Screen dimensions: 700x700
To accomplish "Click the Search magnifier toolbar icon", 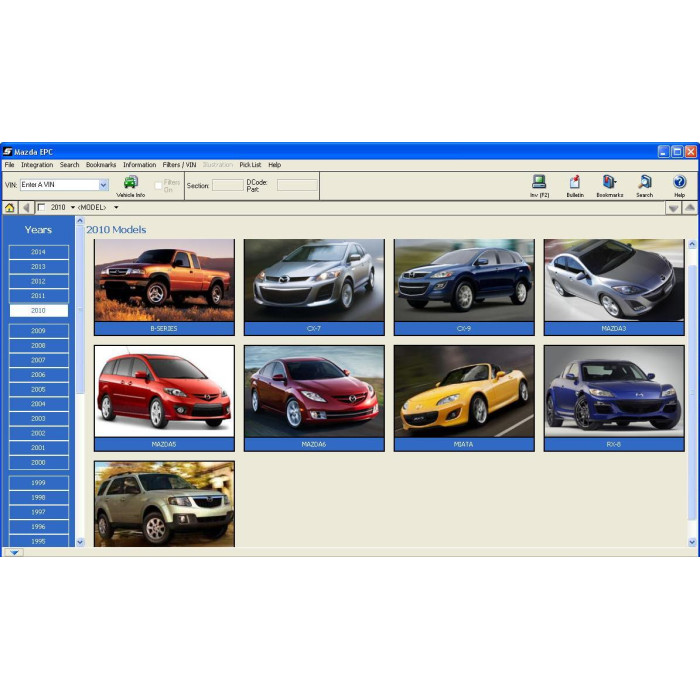I will [x=645, y=186].
